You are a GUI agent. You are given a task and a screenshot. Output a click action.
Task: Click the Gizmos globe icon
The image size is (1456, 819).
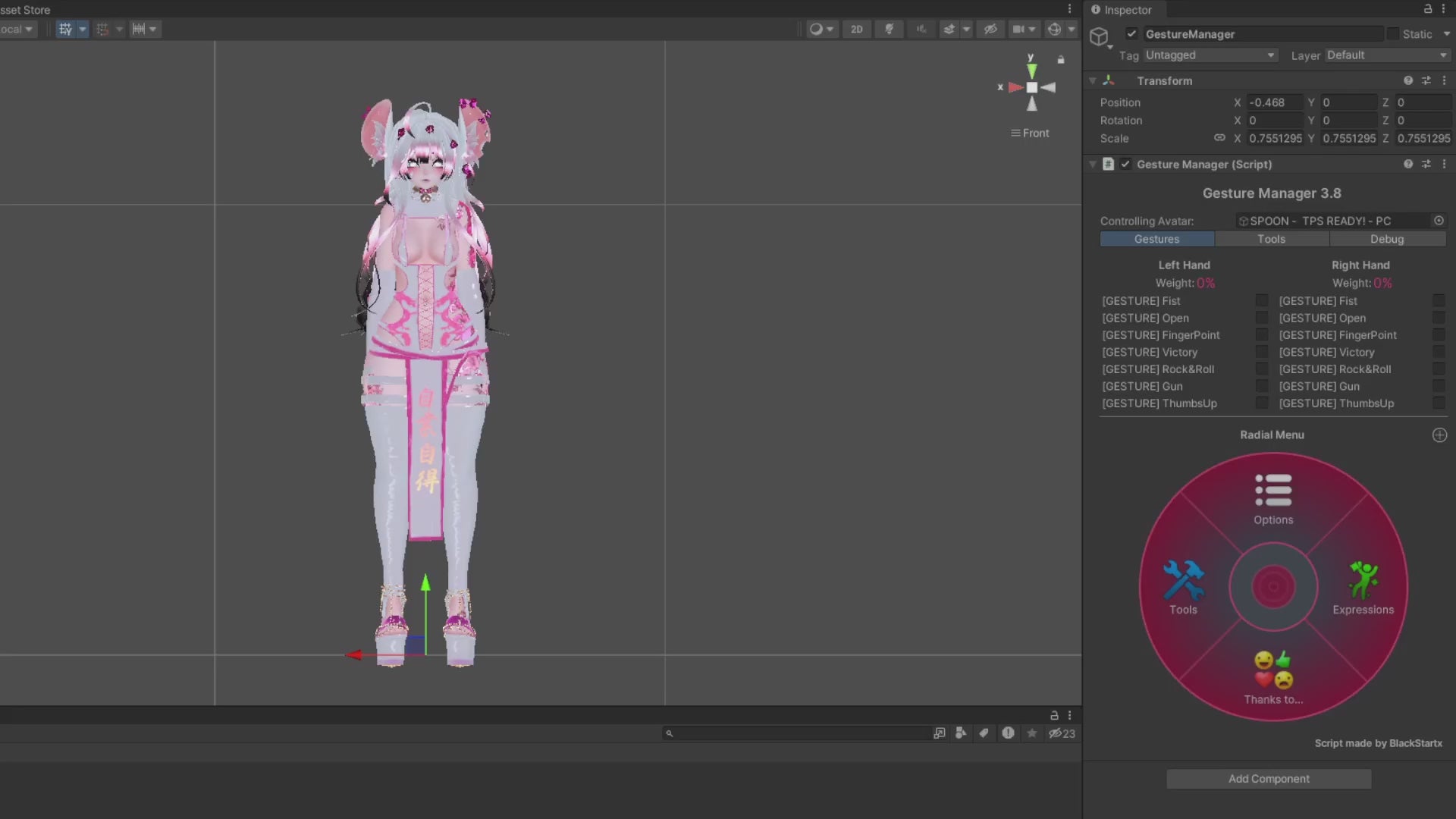1054,29
